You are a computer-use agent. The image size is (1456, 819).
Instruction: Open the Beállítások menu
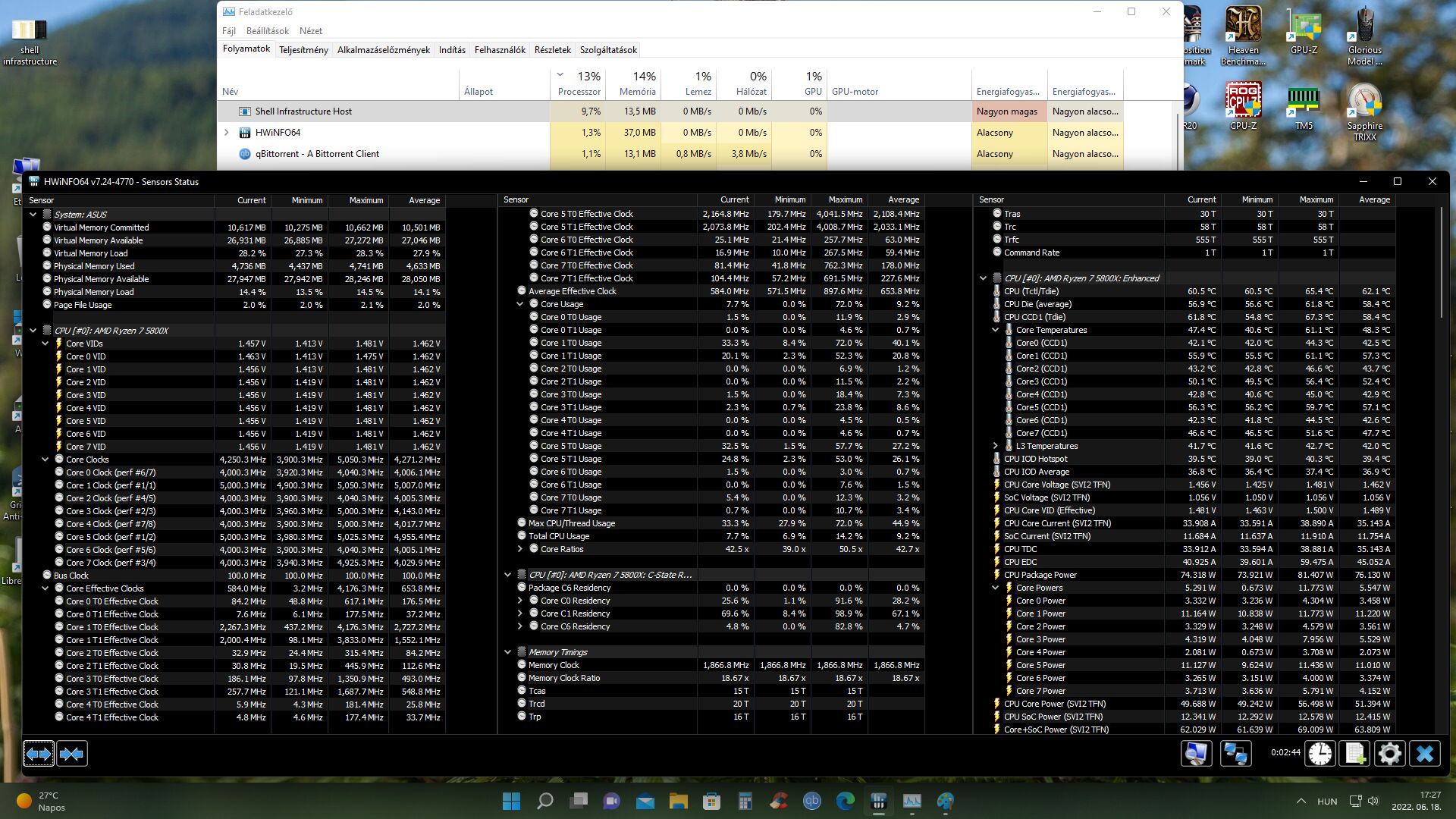(267, 31)
